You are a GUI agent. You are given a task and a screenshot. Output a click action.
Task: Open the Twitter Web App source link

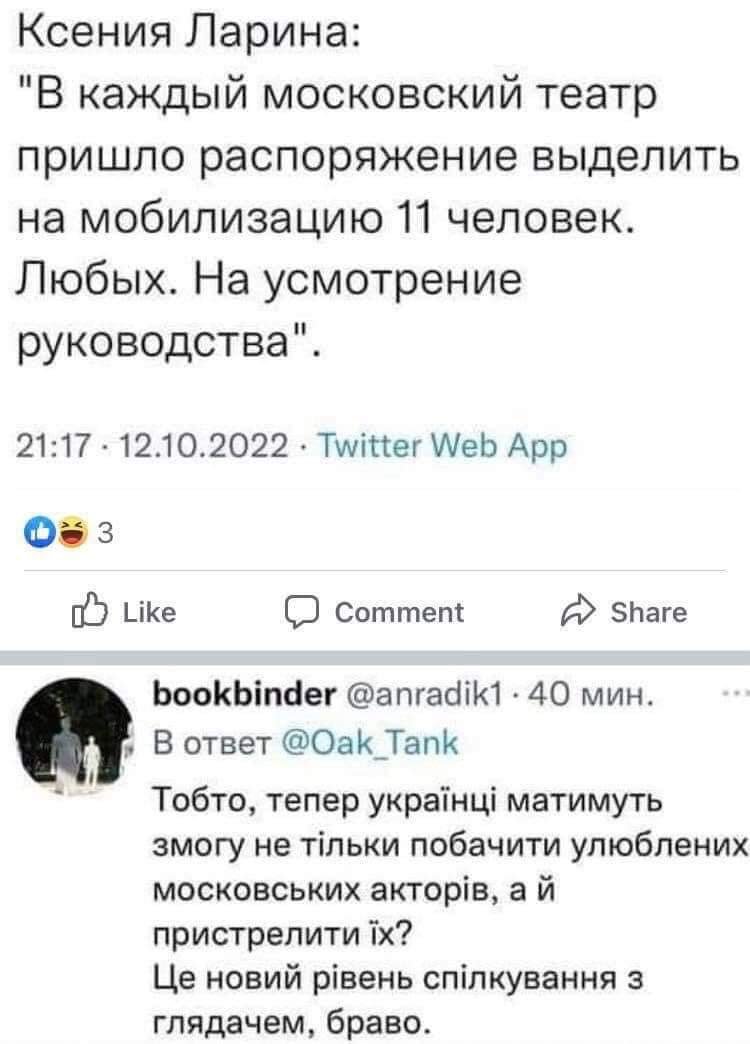coord(443,446)
